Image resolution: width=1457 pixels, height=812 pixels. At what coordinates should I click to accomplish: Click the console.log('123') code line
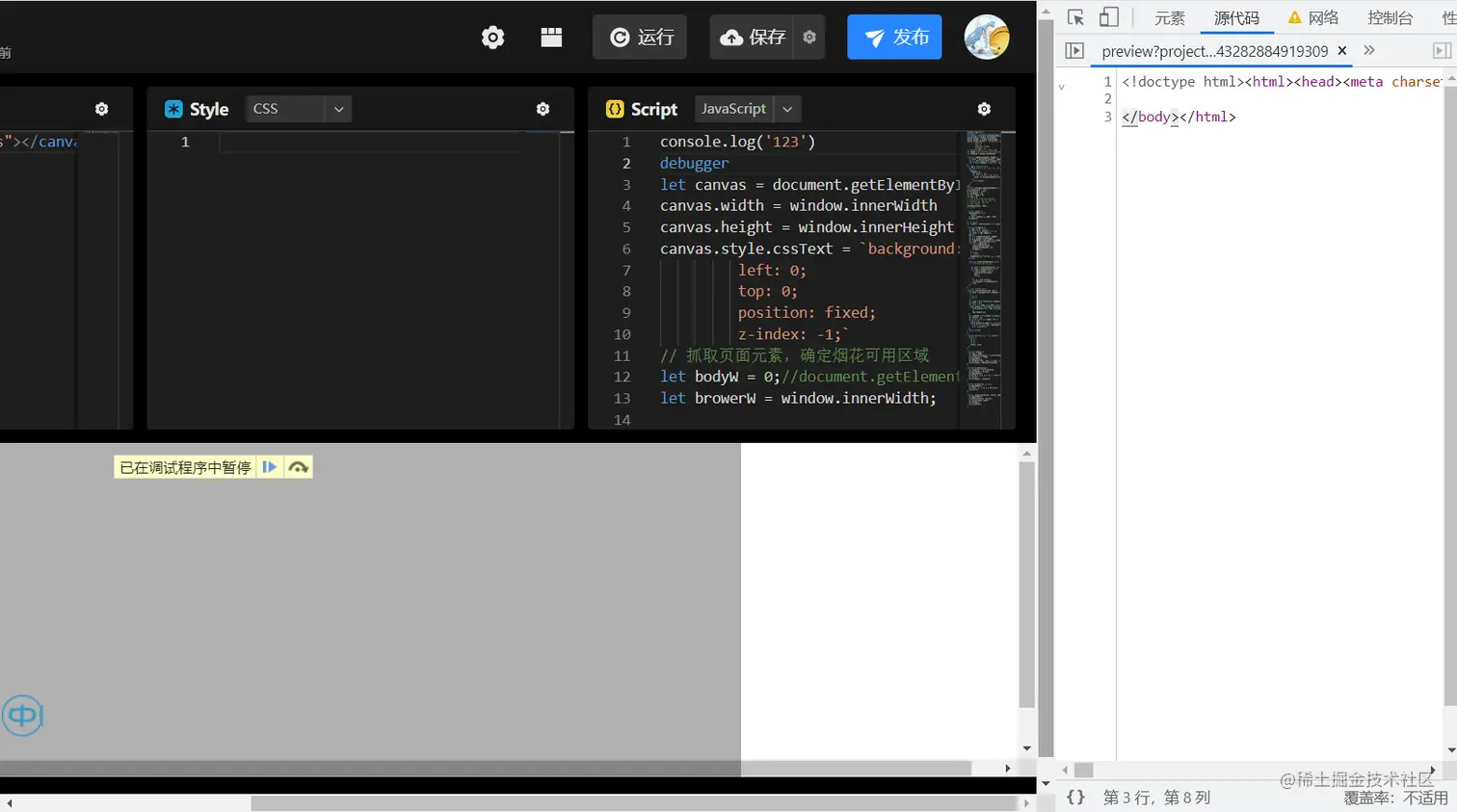pyautogui.click(x=737, y=142)
